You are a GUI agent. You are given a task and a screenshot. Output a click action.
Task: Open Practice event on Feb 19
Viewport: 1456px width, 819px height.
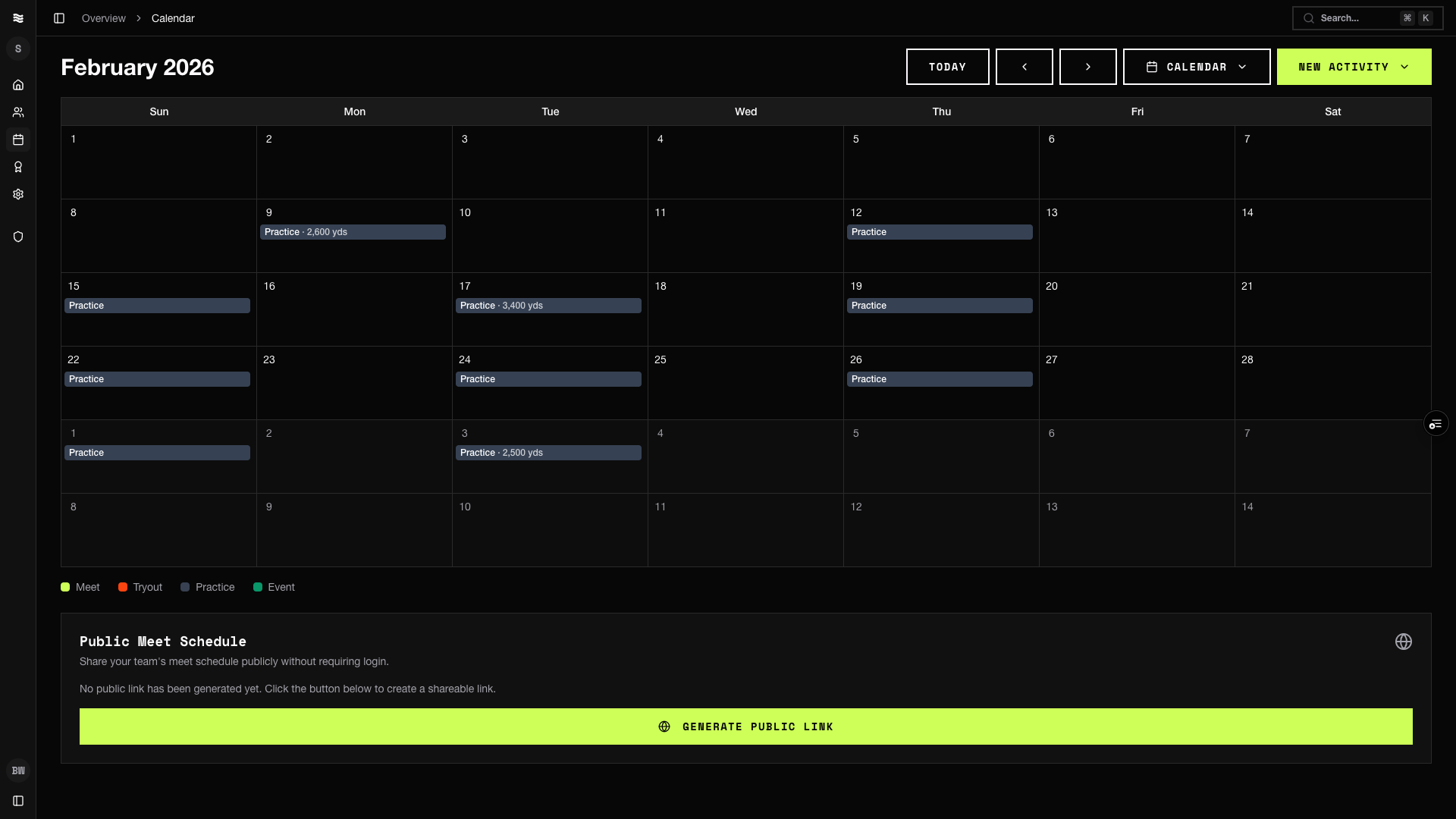coord(940,306)
